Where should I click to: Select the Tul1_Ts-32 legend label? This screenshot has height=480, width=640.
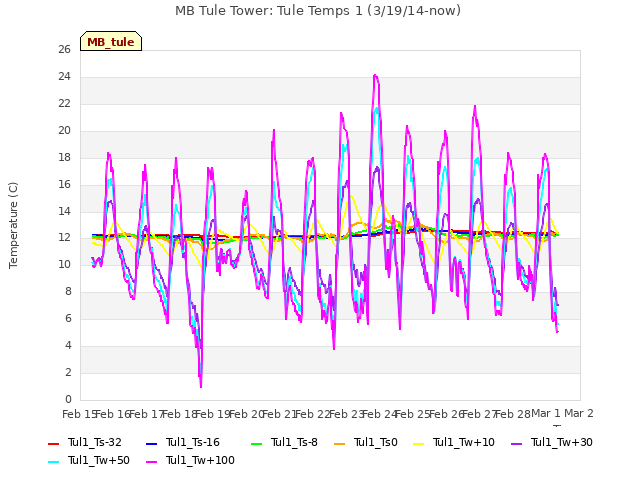coord(95,442)
